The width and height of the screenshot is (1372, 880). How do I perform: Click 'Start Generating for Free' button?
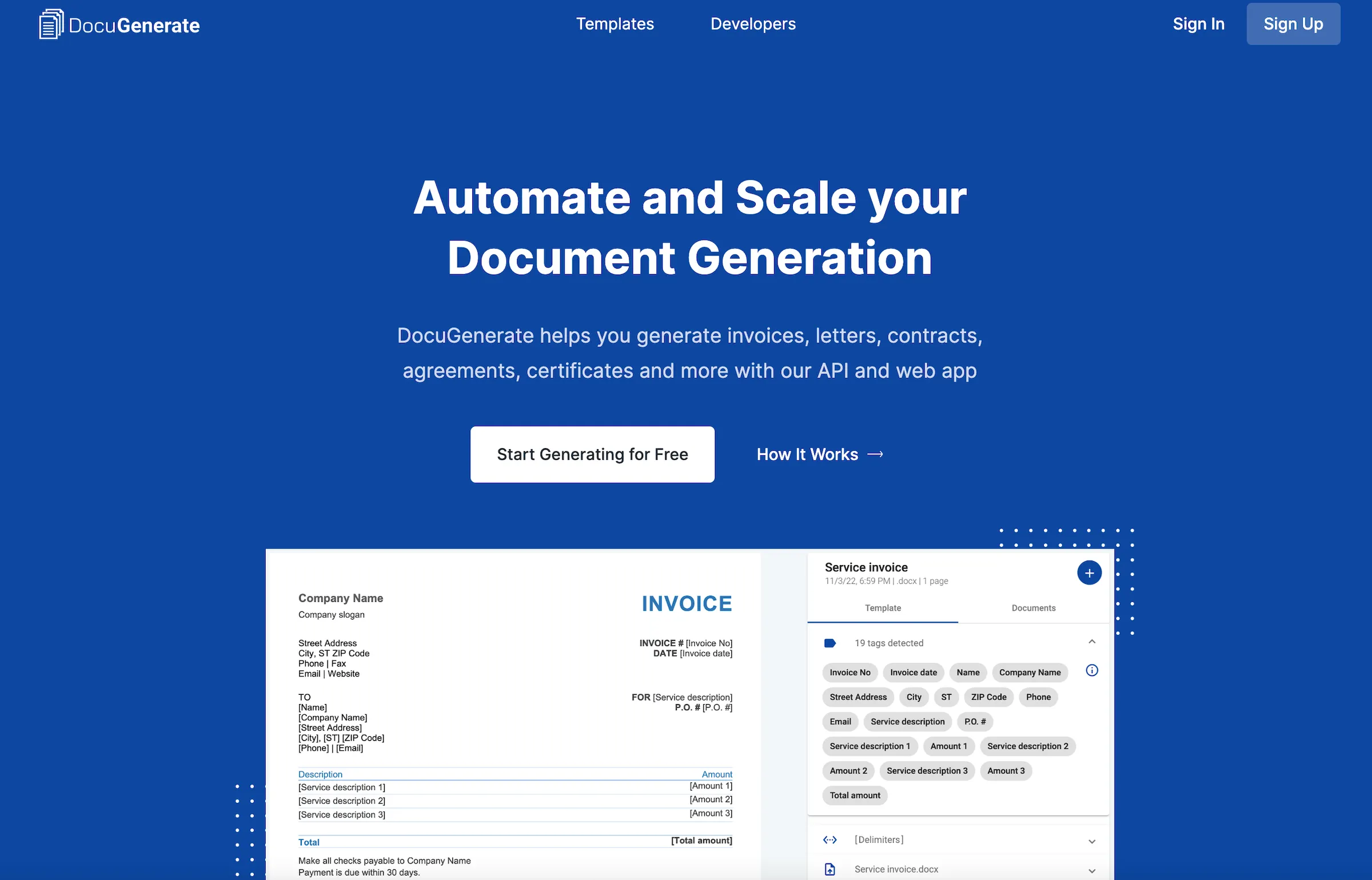coord(592,454)
